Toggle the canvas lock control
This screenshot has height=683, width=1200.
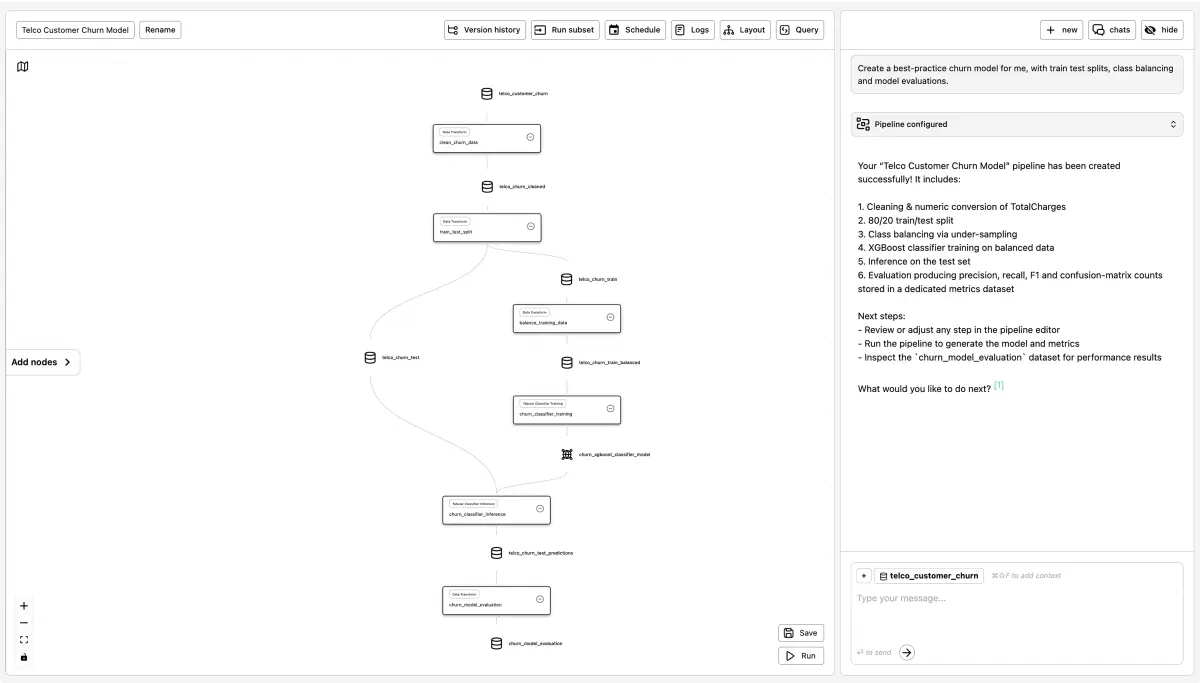coord(23,658)
